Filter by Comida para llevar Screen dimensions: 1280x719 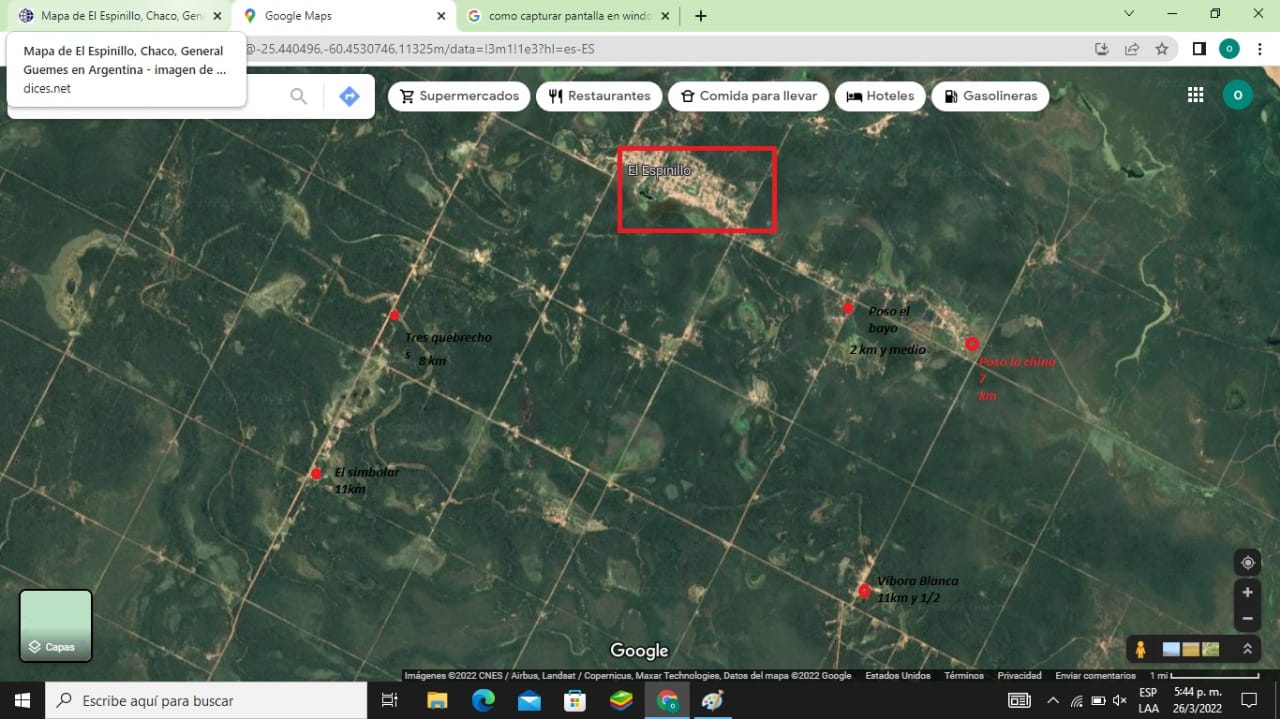coord(748,96)
